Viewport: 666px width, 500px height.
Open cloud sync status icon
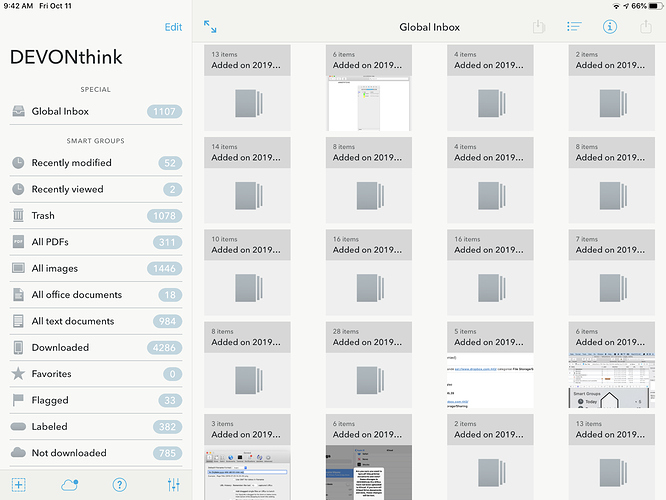tap(70, 485)
